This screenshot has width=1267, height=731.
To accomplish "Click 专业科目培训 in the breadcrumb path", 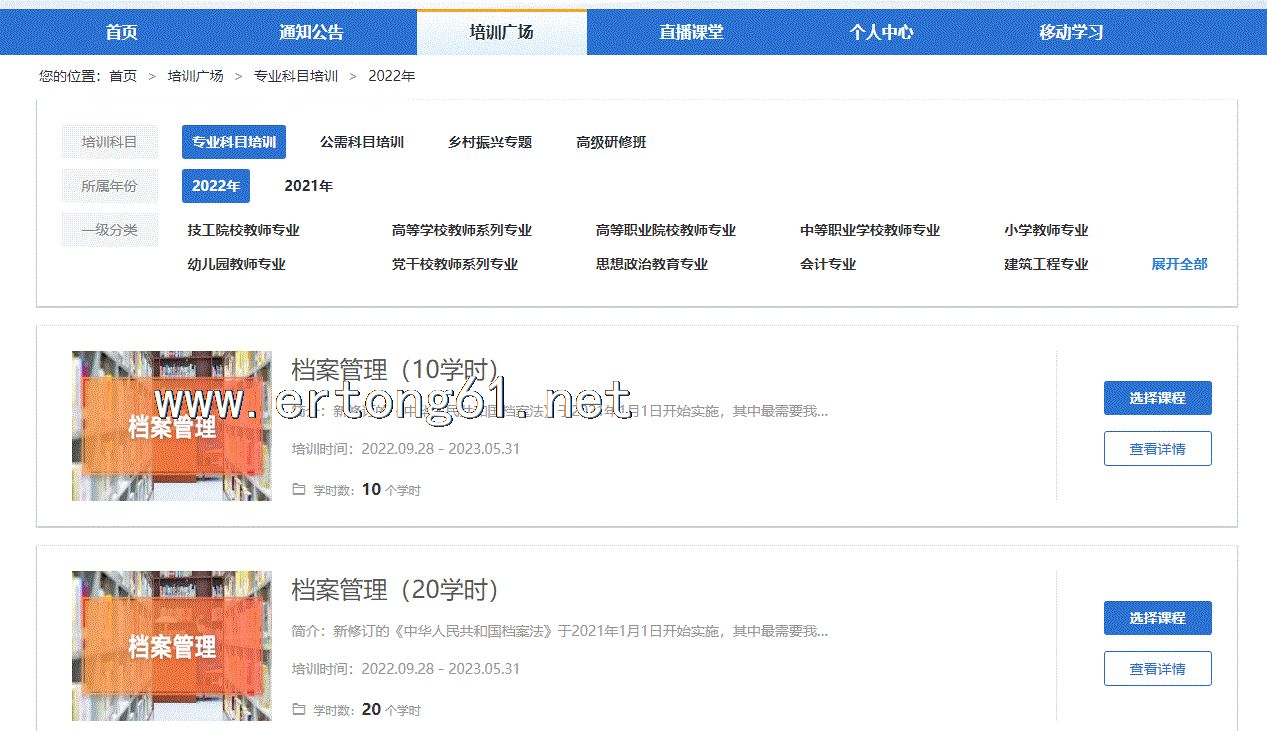I will click(x=296, y=76).
